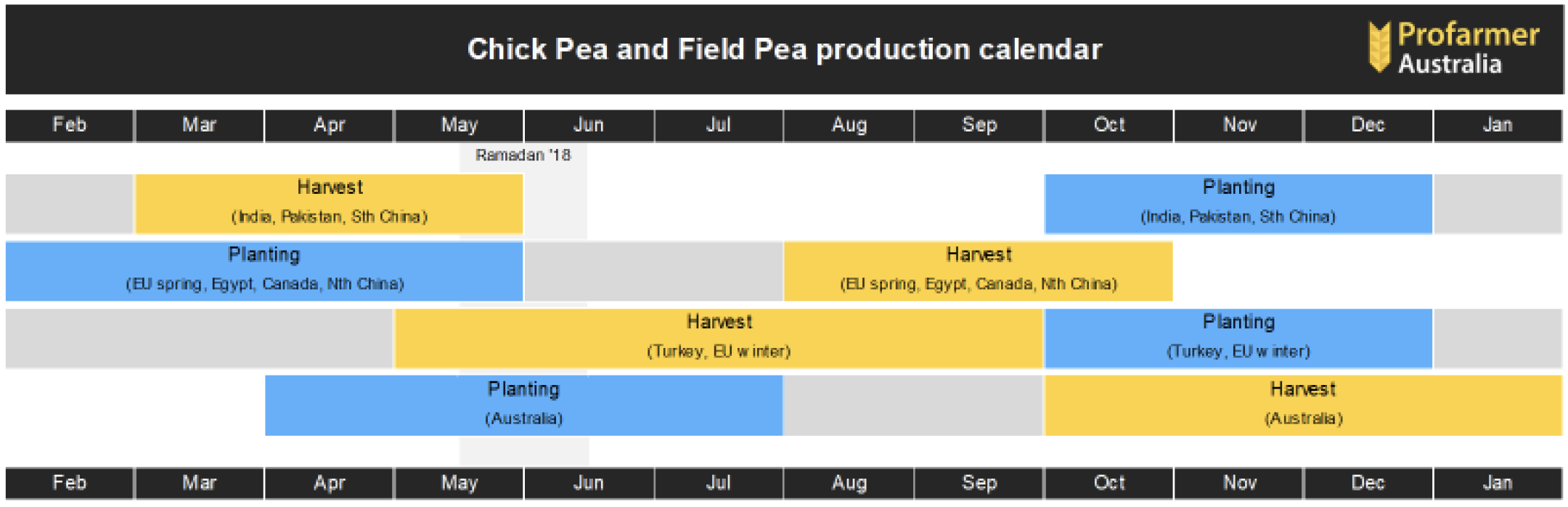
Task: Select the Planting Australia blue bar
Action: click(523, 405)
